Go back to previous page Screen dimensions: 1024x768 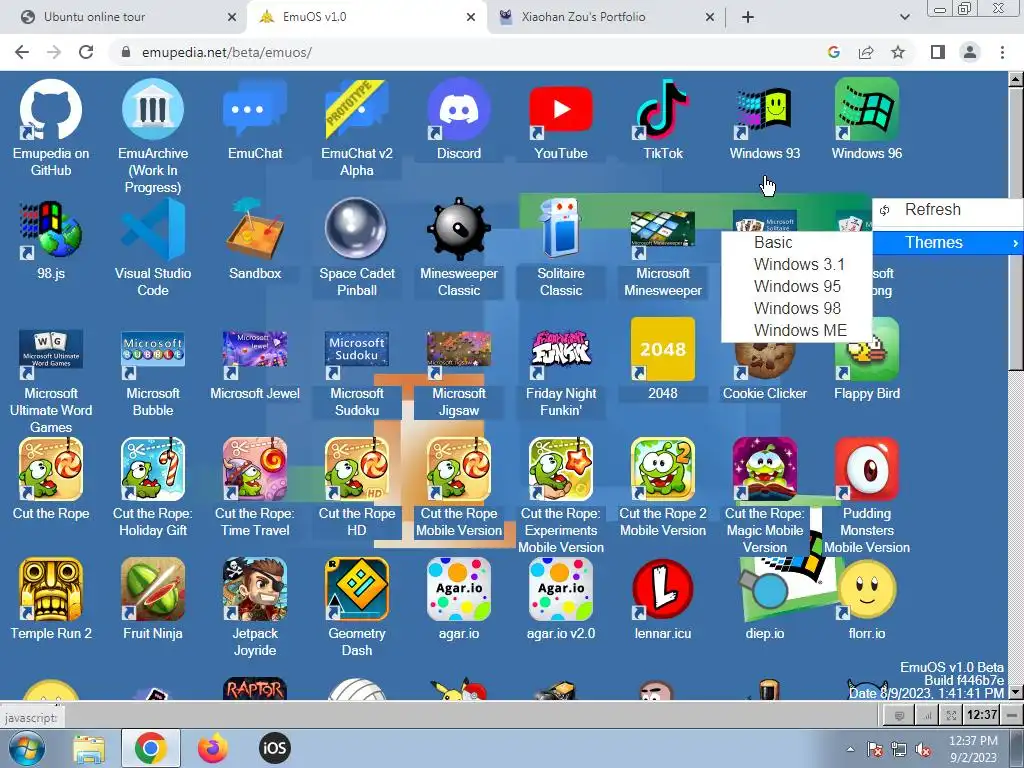point(22,52)
